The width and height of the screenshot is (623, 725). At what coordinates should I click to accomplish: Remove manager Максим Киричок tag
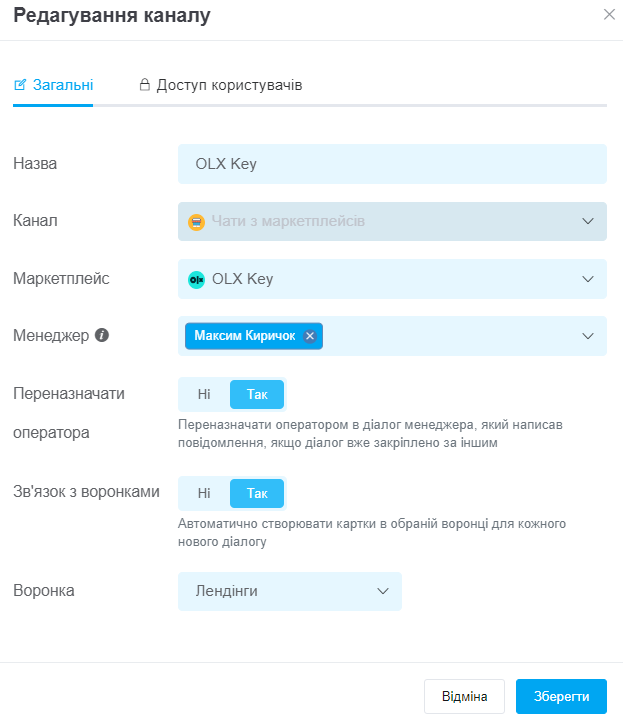310,336
